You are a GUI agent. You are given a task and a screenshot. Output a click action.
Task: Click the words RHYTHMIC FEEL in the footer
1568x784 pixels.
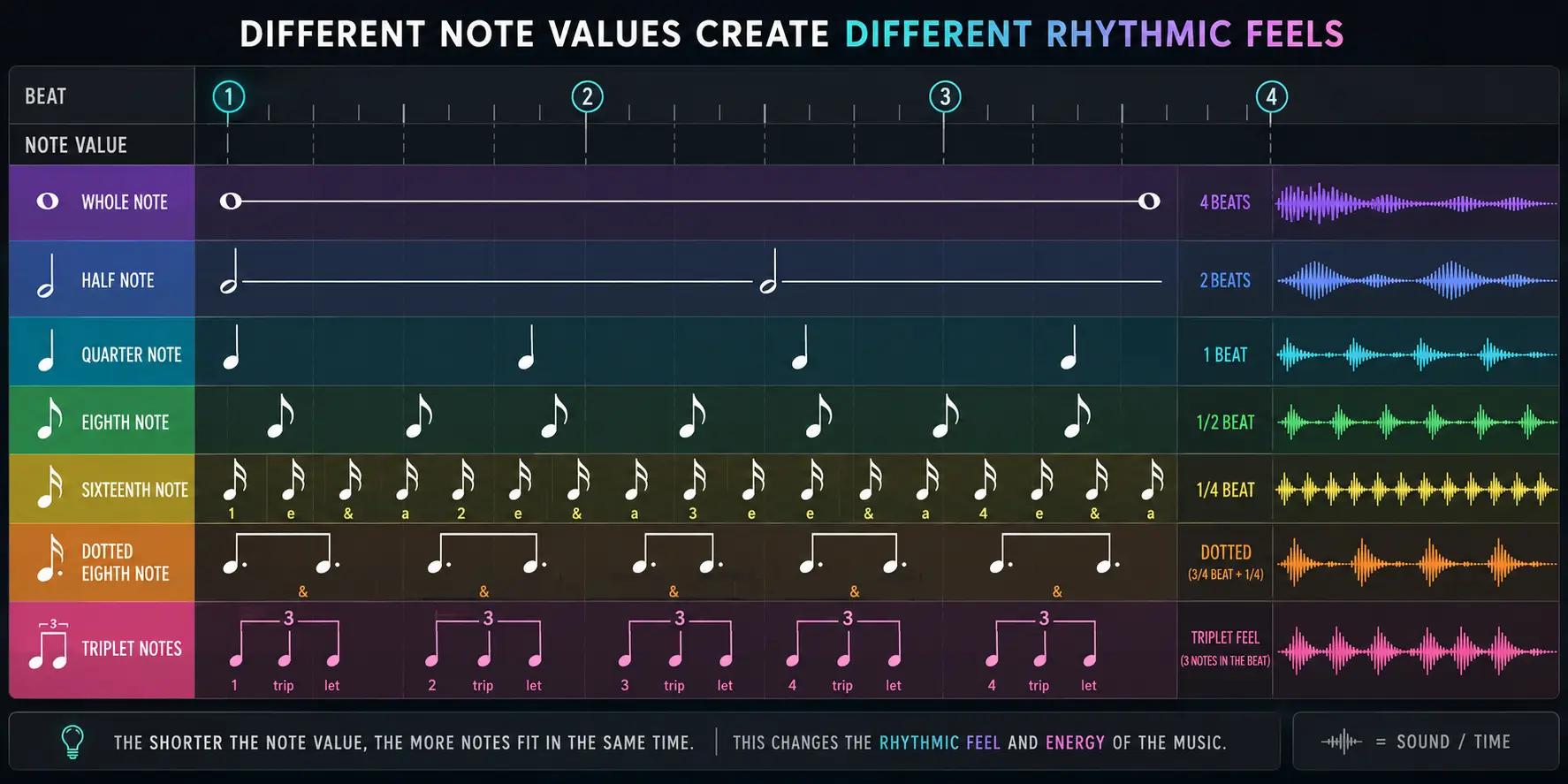tap(940, 742)
